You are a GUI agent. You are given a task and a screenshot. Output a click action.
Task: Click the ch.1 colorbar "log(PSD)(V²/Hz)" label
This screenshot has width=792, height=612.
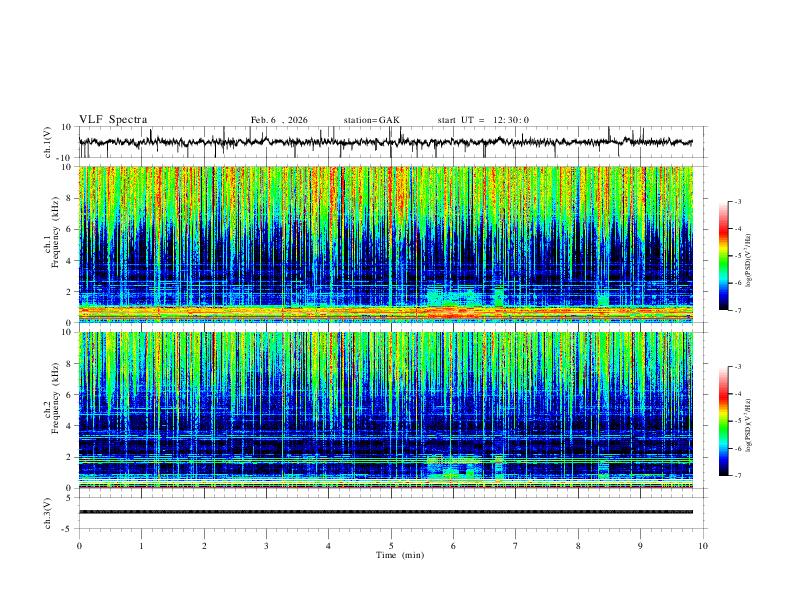748,261
